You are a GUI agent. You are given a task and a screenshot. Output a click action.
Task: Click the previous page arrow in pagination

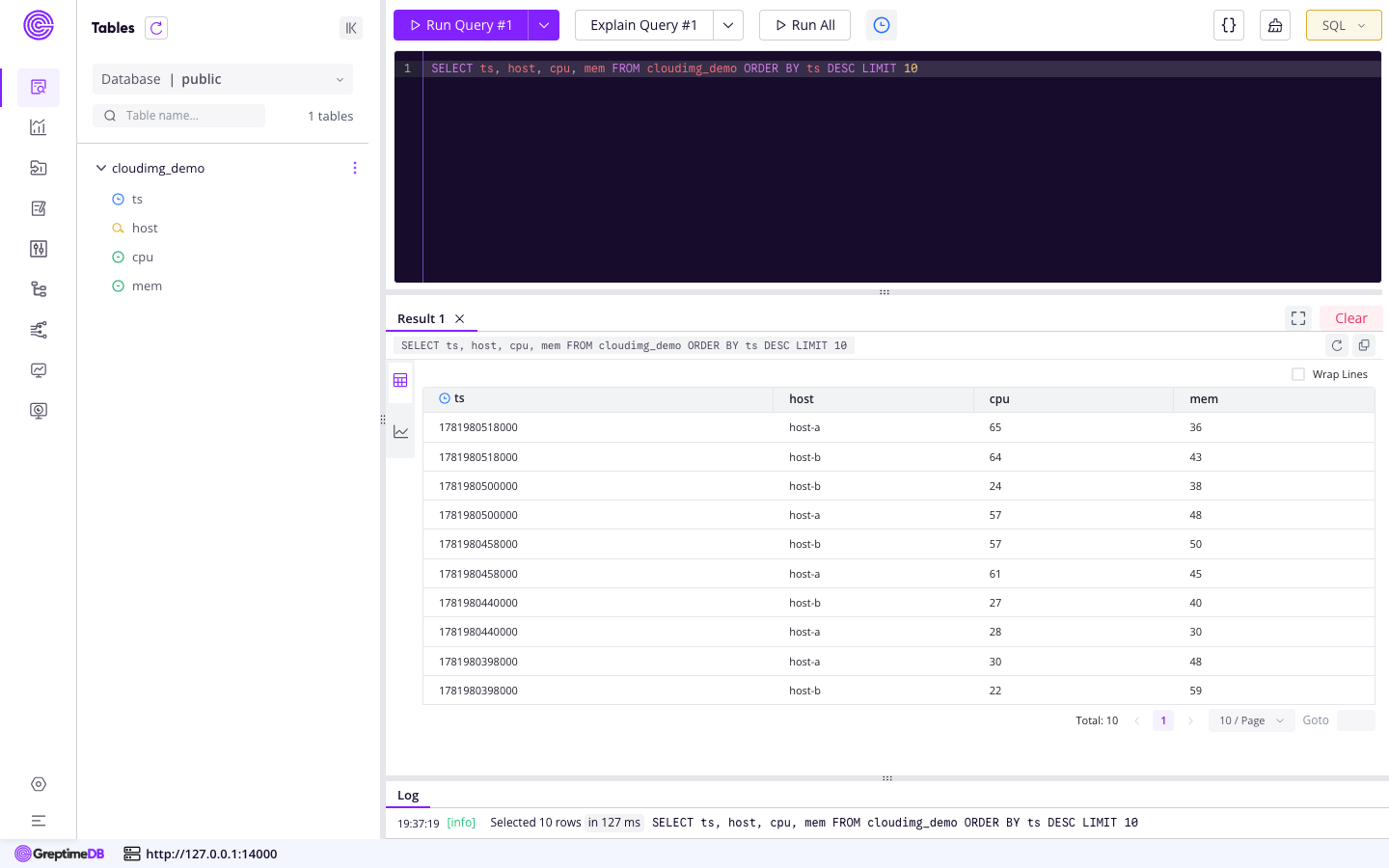click(1136, 720)
